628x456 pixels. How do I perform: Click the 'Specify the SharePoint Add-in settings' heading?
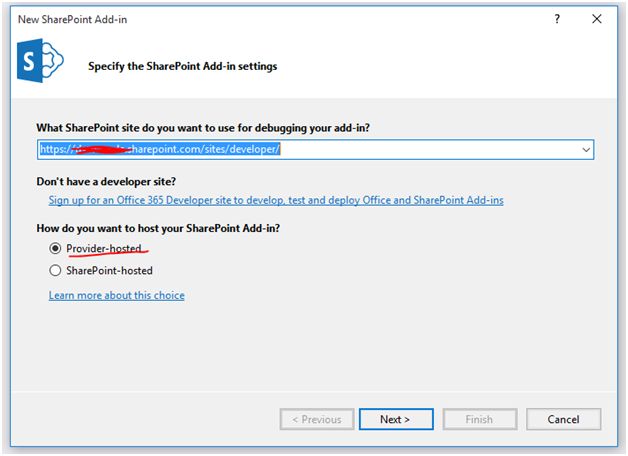pos(183,66)
